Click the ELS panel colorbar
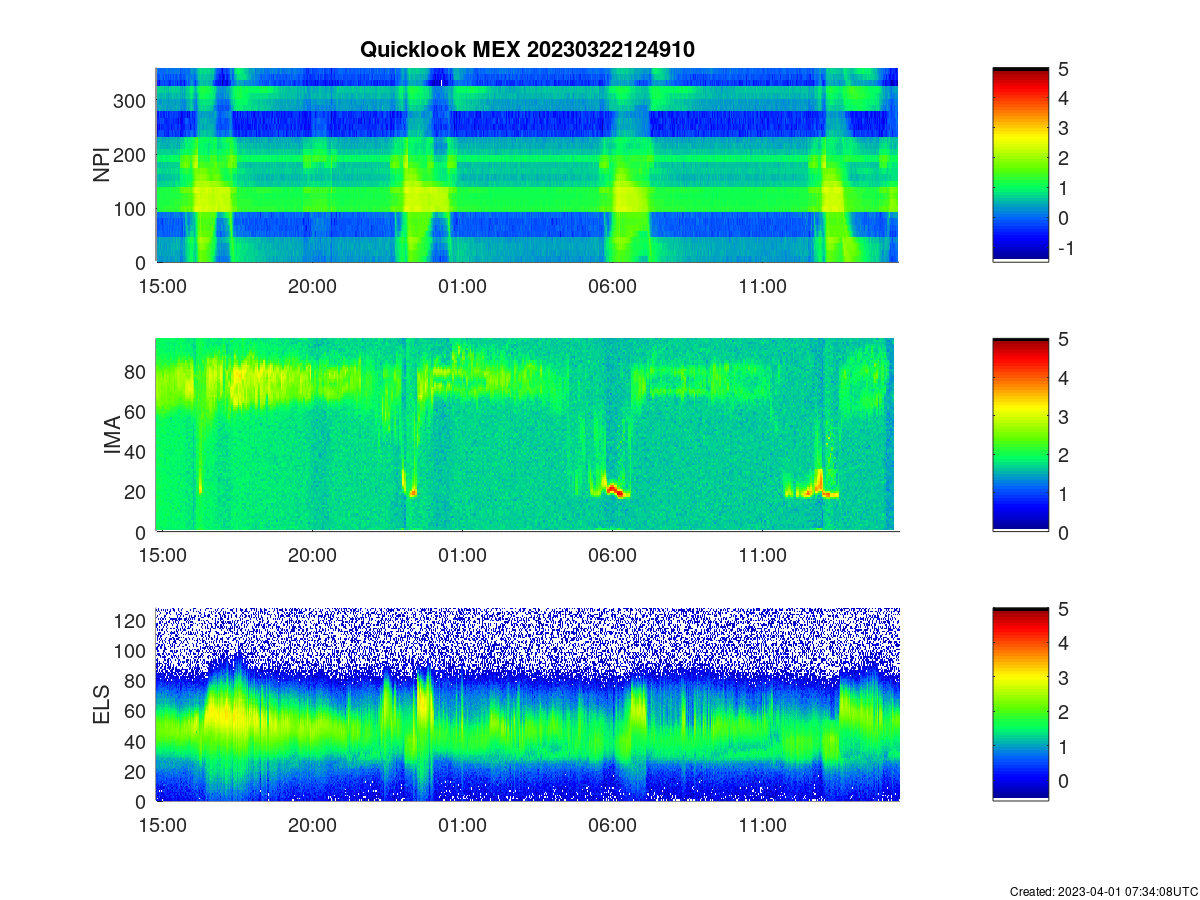The height and width of the screenshot is (900, 1200). [x=1021, y=704]
